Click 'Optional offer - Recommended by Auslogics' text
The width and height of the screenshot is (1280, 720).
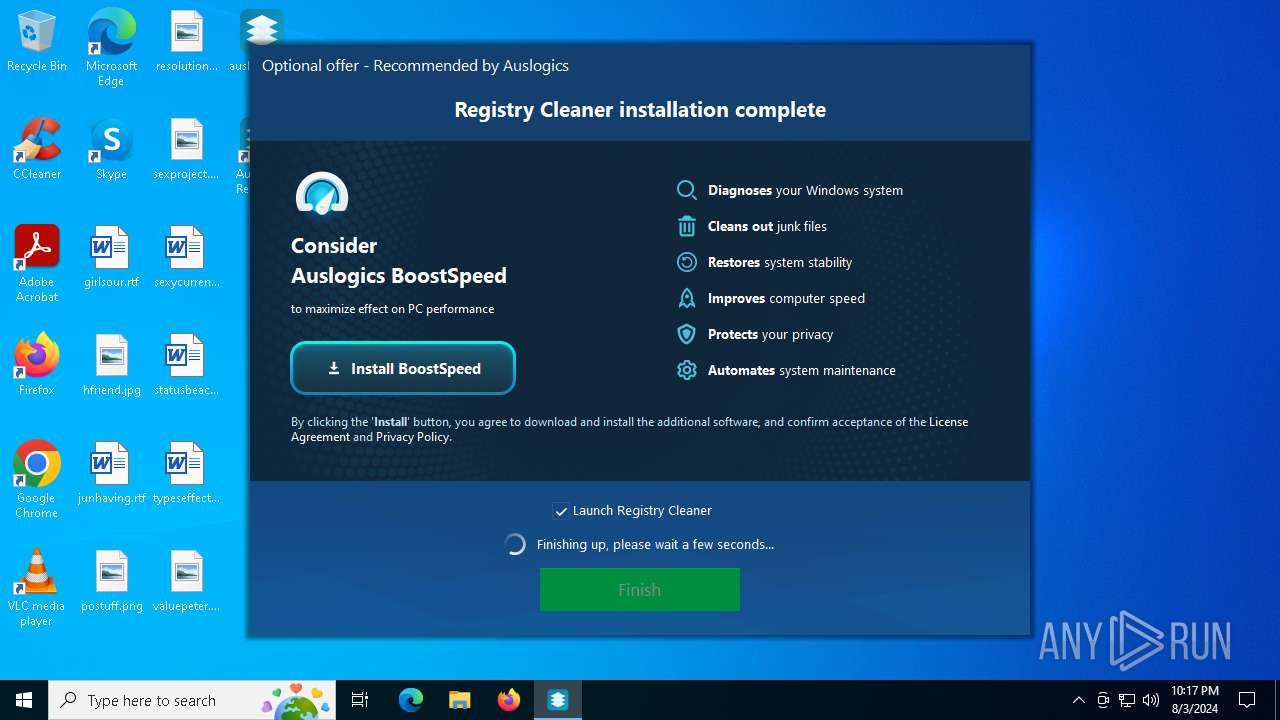point(415,66)
